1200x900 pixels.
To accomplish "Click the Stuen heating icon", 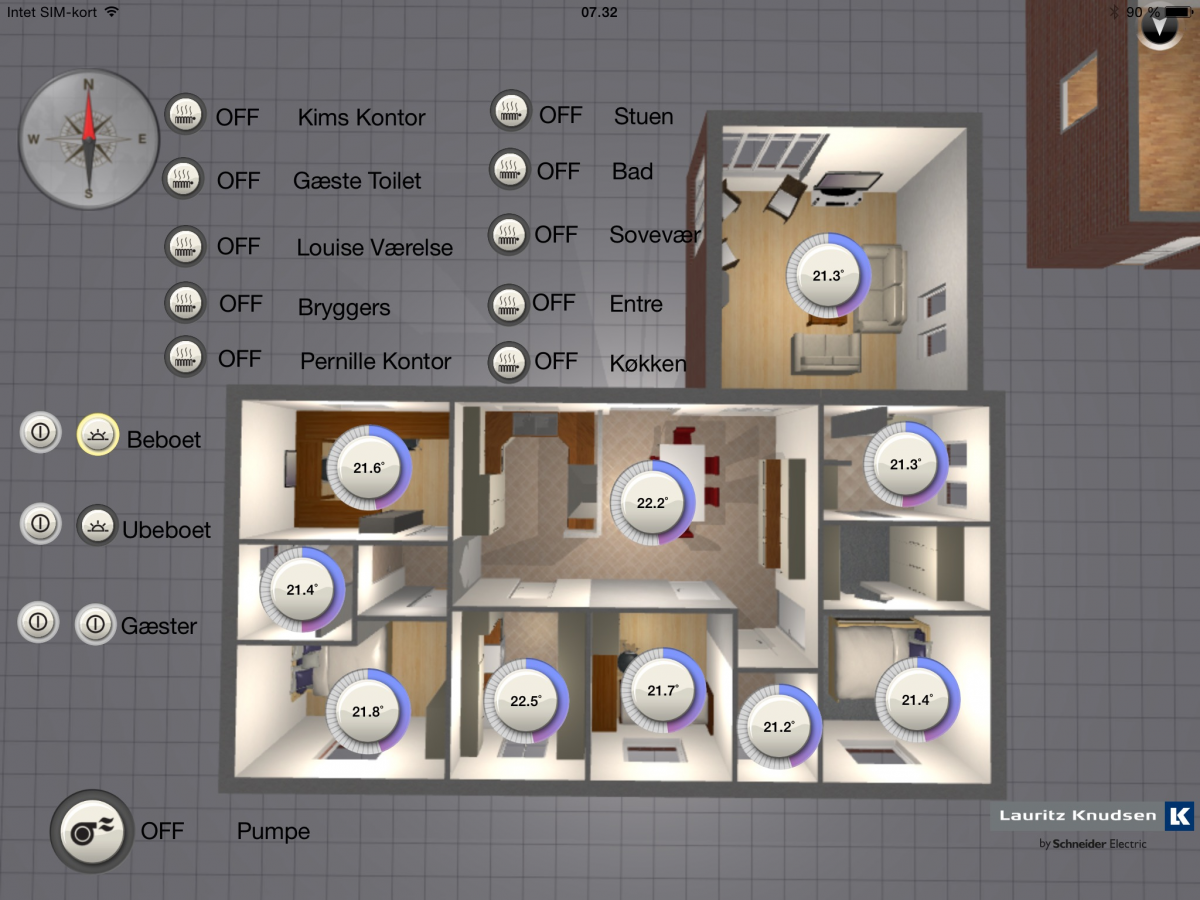I will (x=510, y=110).
